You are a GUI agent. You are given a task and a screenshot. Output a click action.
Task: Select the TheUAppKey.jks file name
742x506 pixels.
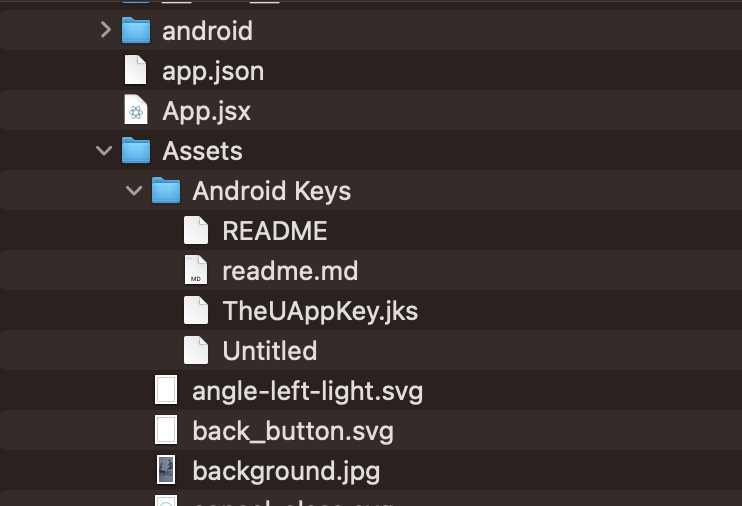(320, 311)
